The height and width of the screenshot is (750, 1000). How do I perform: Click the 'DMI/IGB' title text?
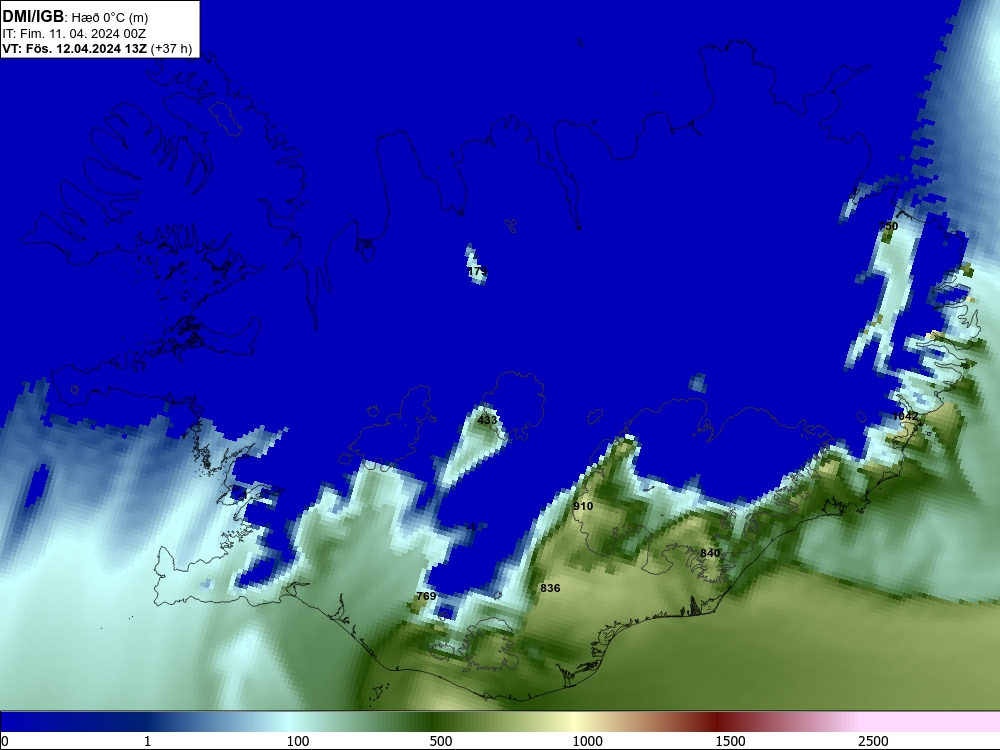(x=33, y=17)
